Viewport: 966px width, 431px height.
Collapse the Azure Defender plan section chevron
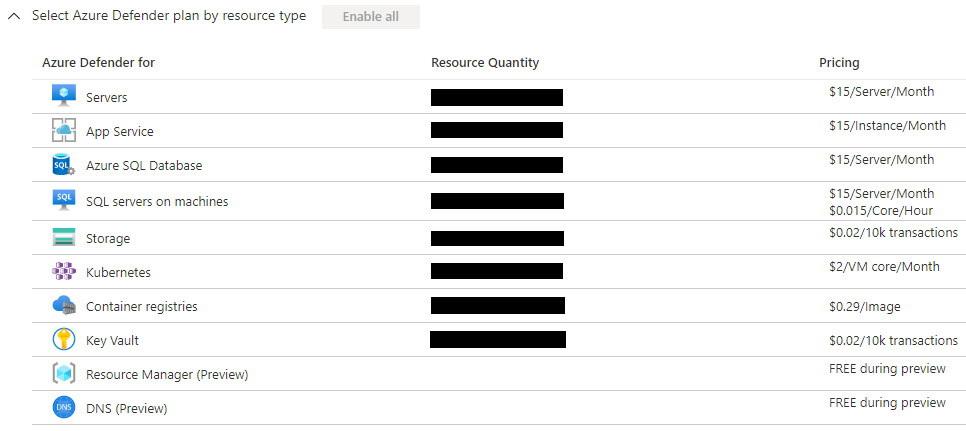pyautogui.click(x=14, y=17)
